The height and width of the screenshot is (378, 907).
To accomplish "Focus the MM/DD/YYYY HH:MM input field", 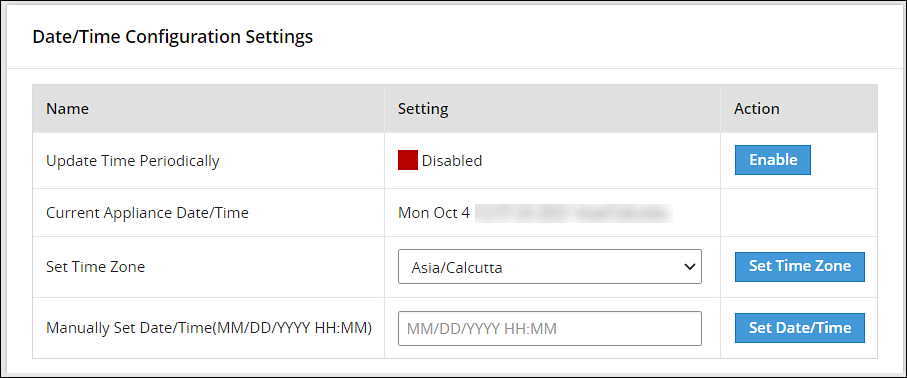I will [x=550, y=329].
